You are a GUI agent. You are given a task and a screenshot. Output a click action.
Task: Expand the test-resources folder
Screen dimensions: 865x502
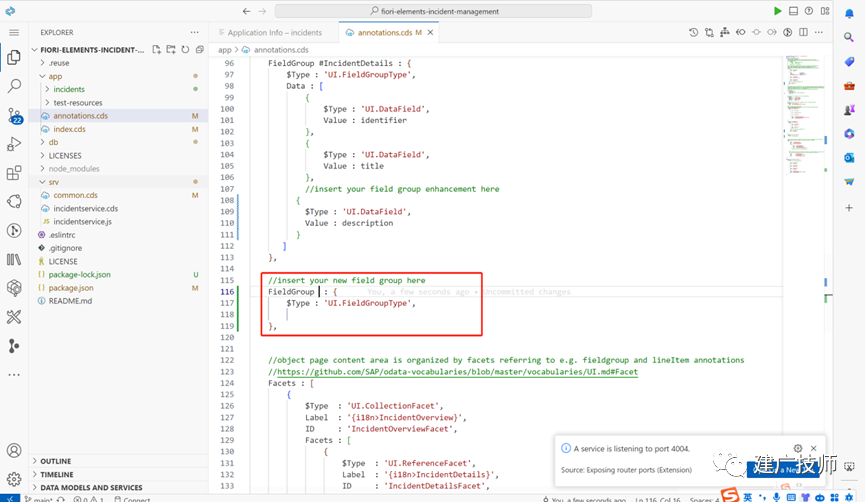pyautogui.click(x=78, y=103)
